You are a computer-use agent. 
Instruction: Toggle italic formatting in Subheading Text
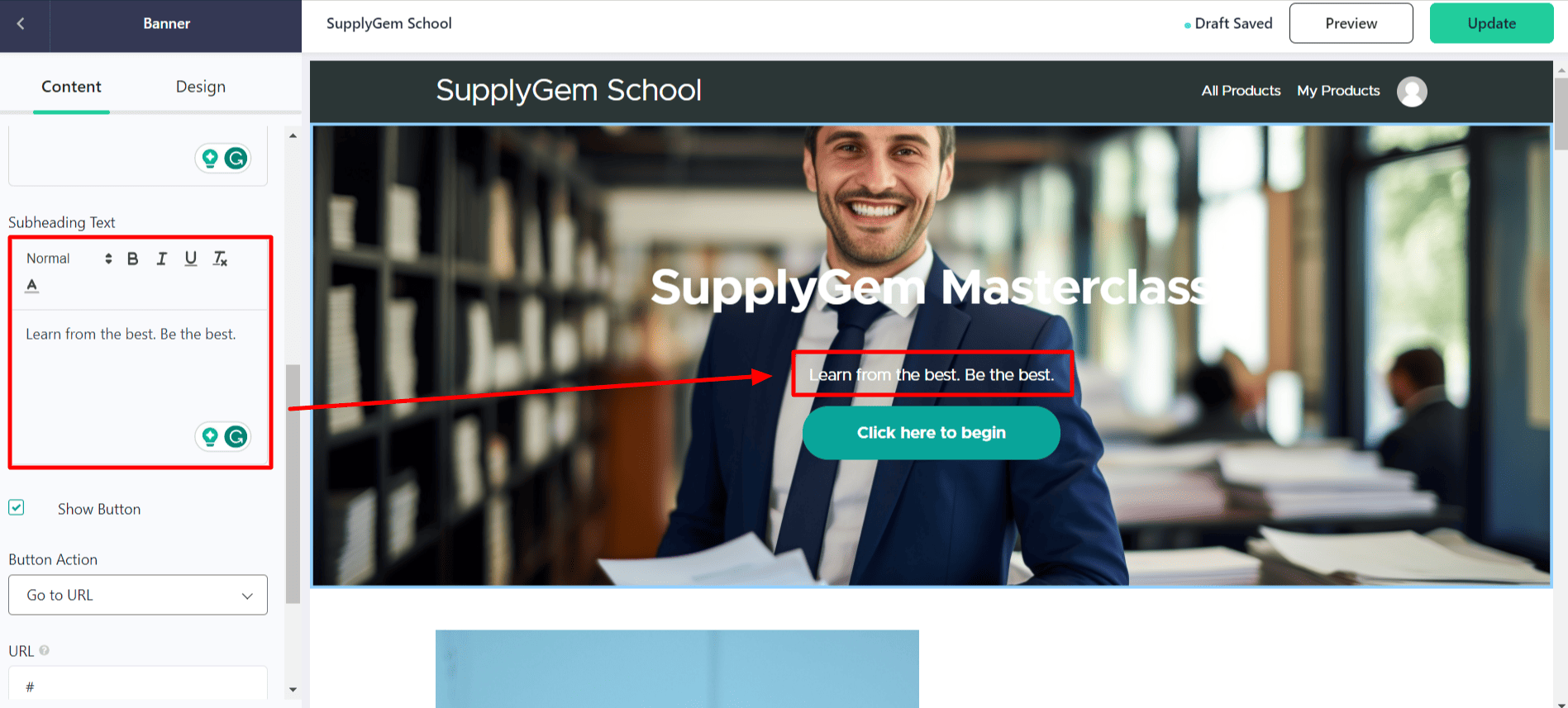point(162,259)
